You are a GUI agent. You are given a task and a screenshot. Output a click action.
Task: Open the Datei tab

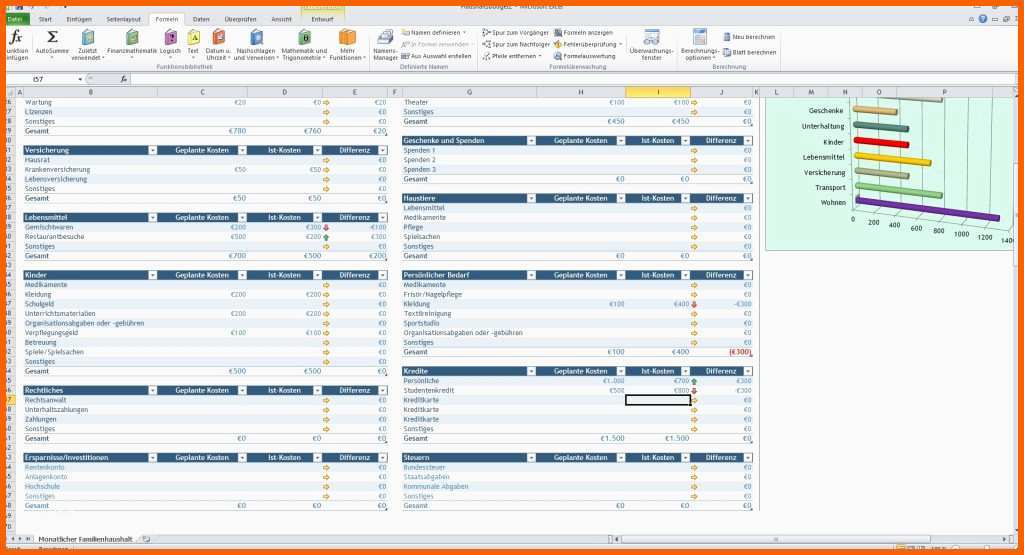click(16, 20)
